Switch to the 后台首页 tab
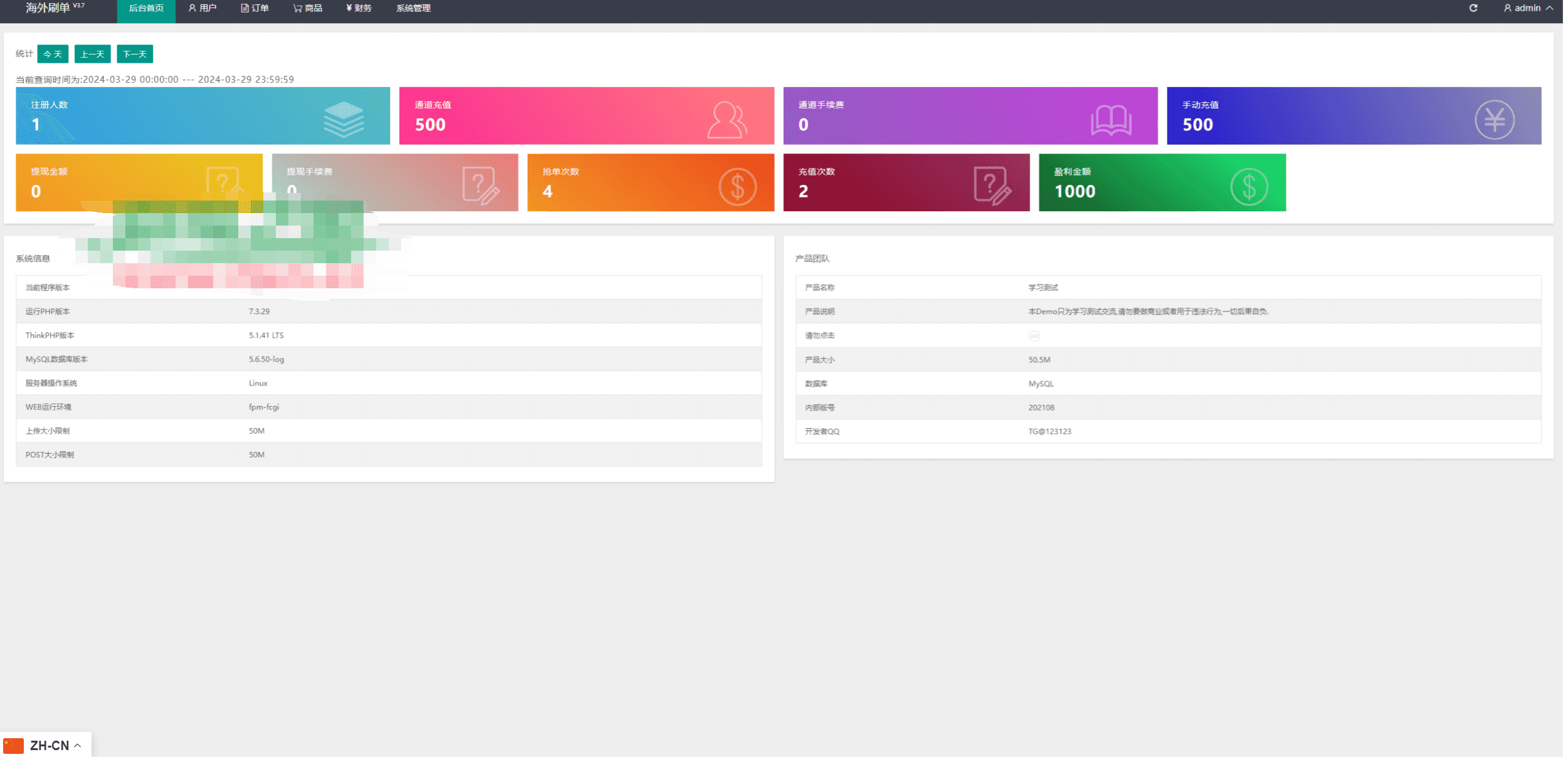The height and width of the screenshot is (757, 1568). click(x=146, y=8)
